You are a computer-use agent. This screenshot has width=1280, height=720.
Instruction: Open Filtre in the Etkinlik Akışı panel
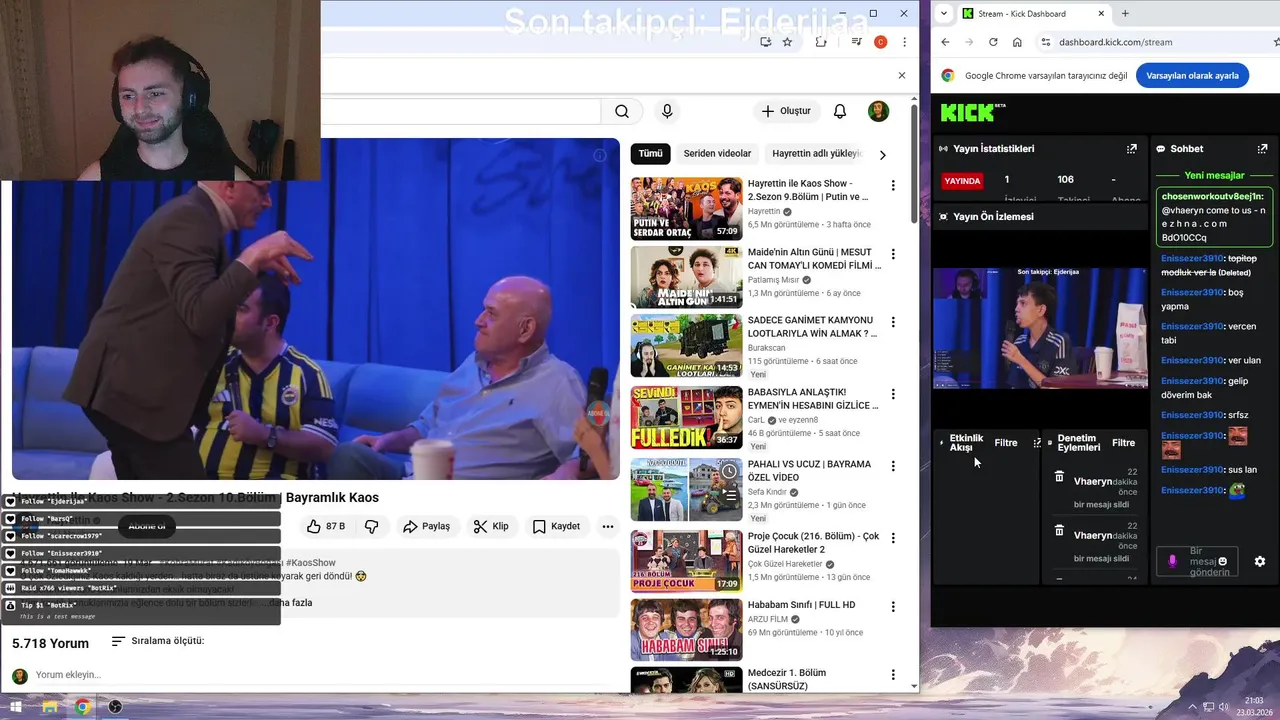pos(1006,443)
